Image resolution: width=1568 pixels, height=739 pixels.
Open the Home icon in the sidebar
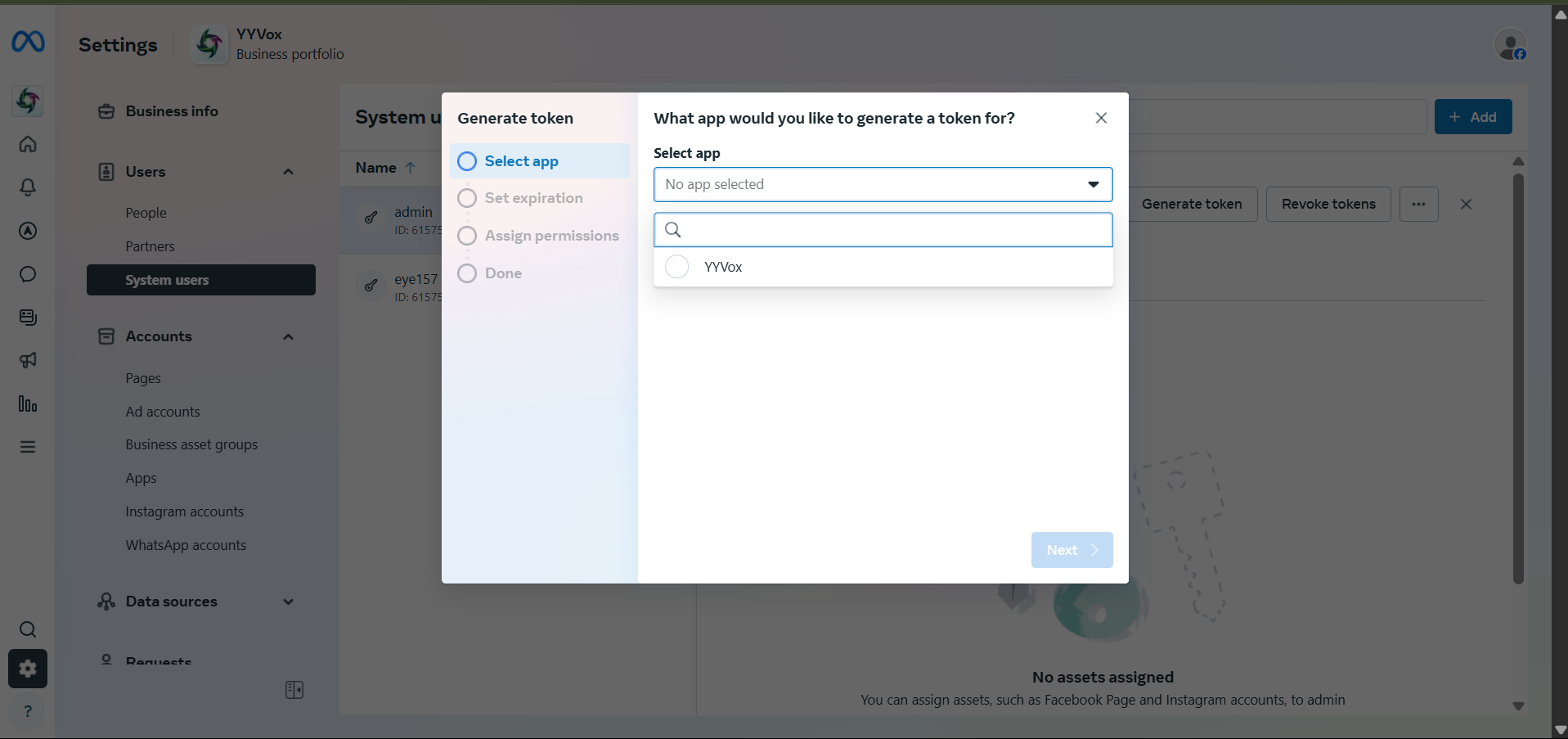pos(28,144)
